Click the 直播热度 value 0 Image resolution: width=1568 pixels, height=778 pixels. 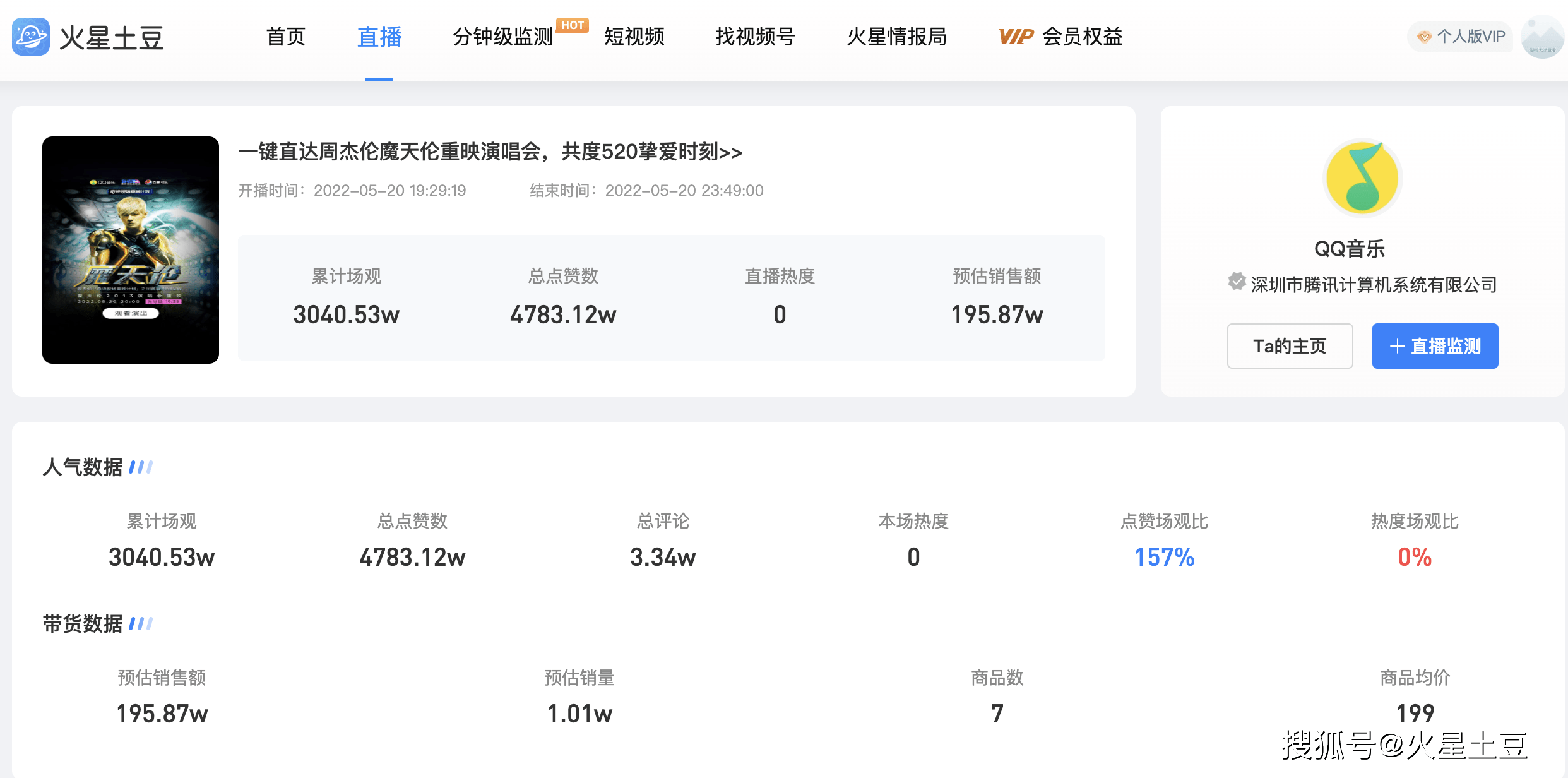point(780,314)
